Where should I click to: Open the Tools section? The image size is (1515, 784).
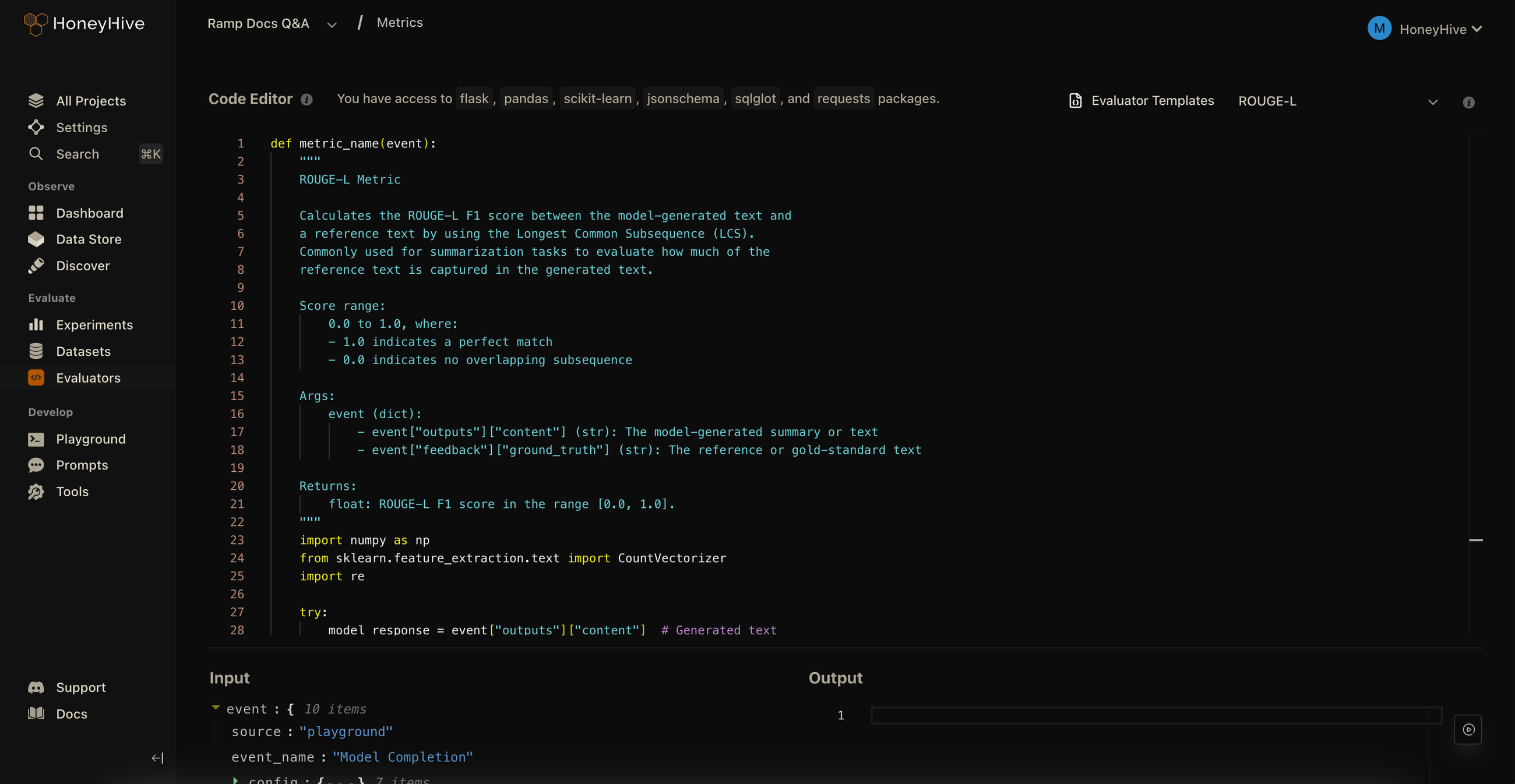click(x=72, y=492)
